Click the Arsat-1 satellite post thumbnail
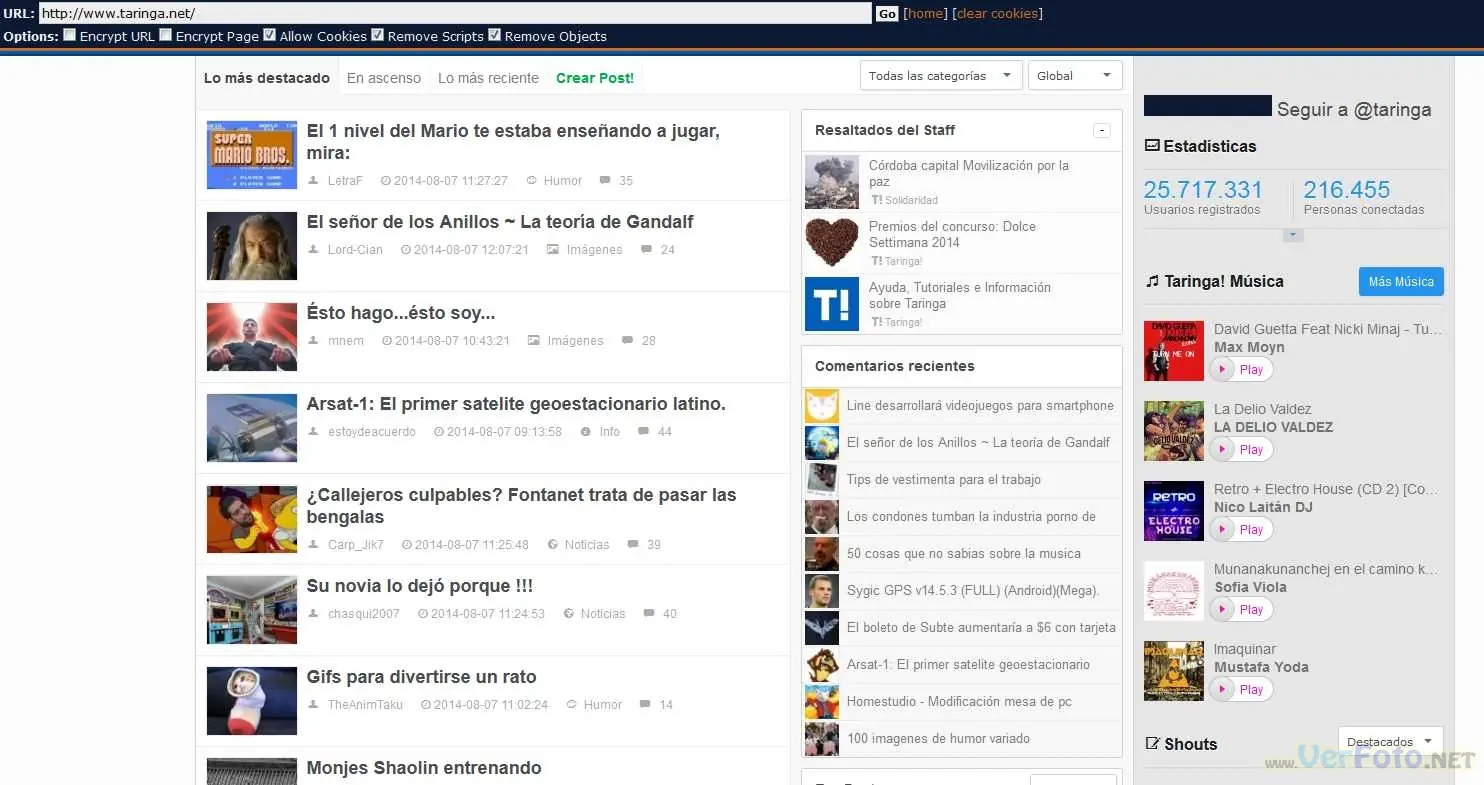 [252, 428]
